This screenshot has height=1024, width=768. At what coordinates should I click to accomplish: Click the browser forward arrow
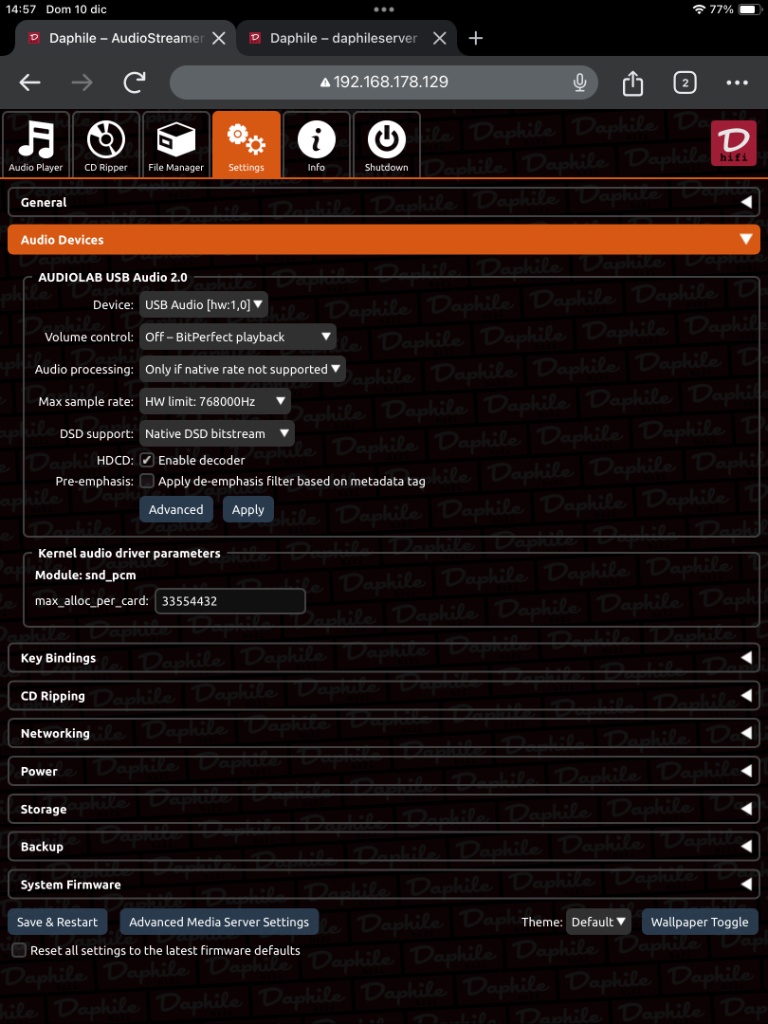click(x=82, y=82)
